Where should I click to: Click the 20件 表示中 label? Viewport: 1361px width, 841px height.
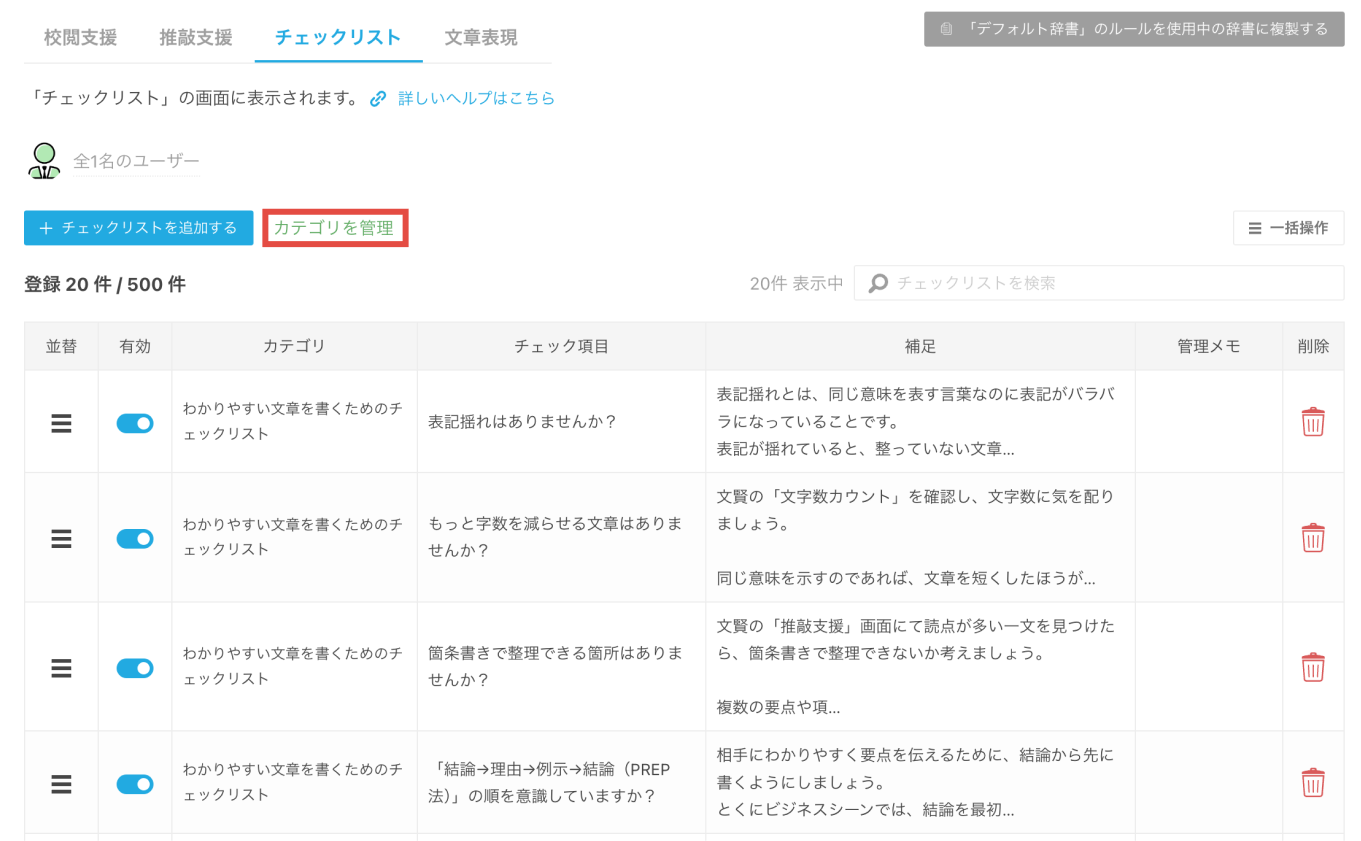pos(796,284)
